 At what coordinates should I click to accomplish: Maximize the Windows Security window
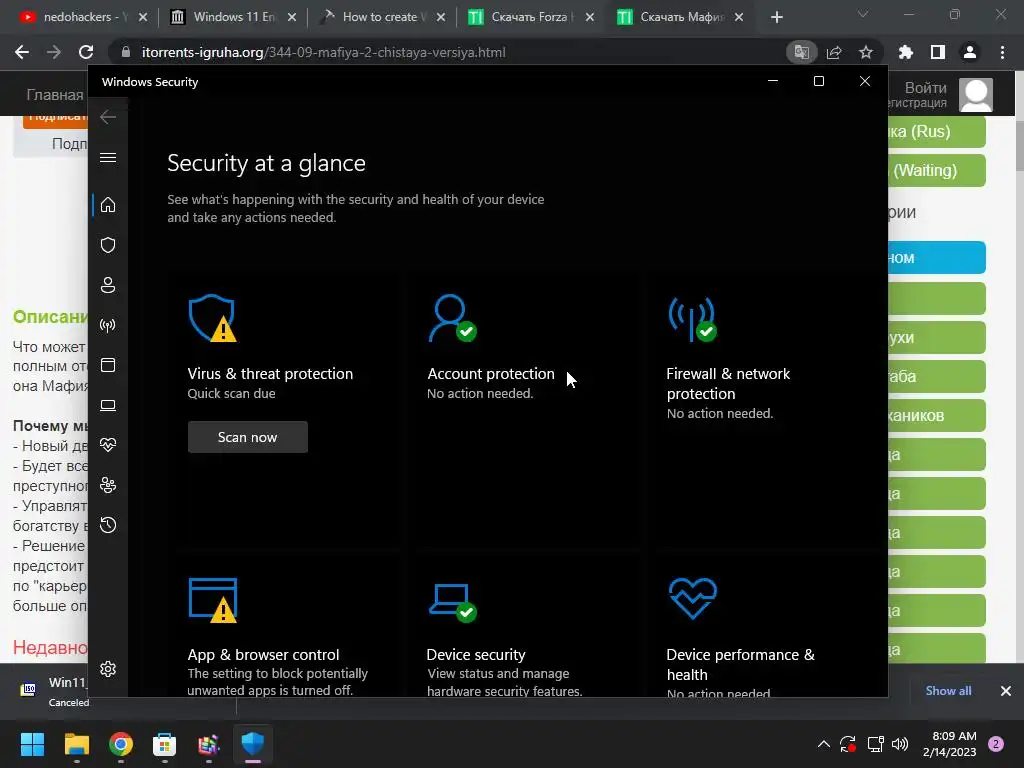click(x=819, y=81)
